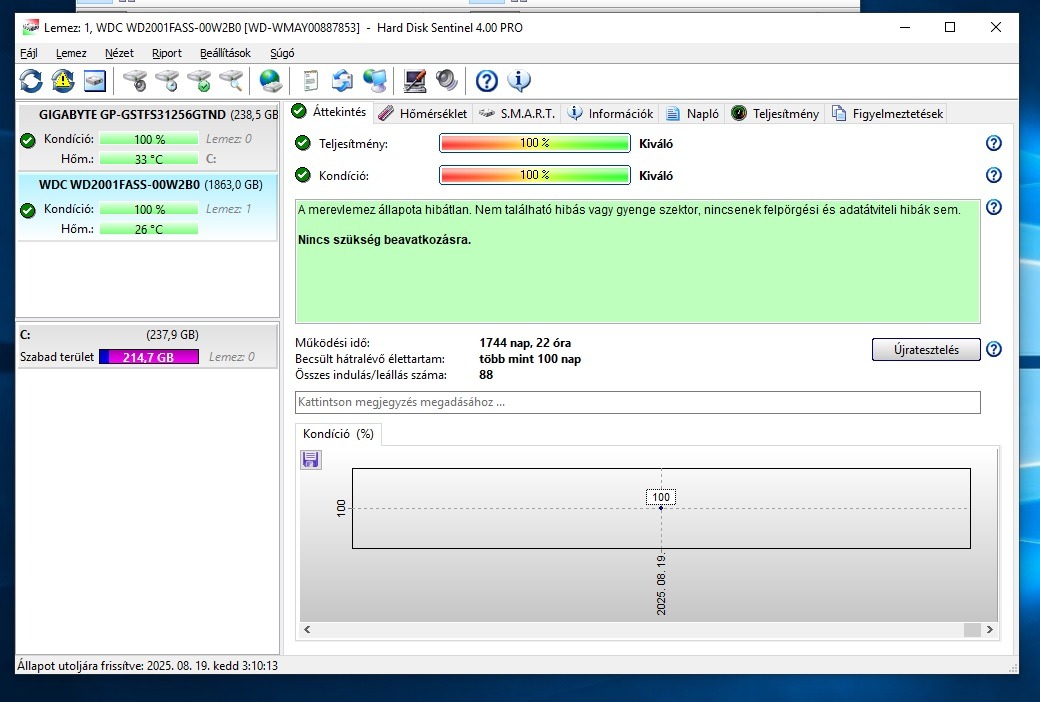The width and height of the screenshot is (1040, 702).
Task: Open Help with the blue question mark toolbar icon
Action: 487,81
